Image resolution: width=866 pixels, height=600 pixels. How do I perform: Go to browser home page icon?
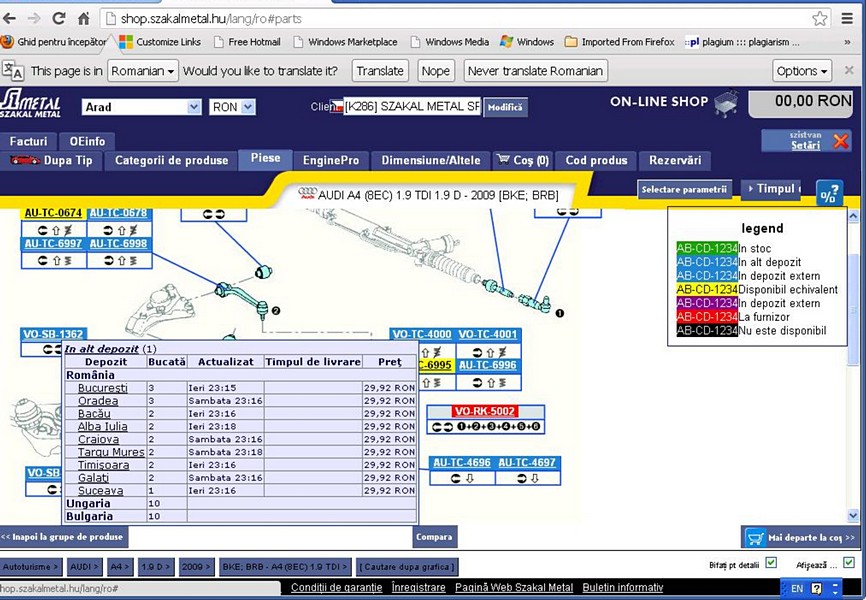[x=83, y=19]
